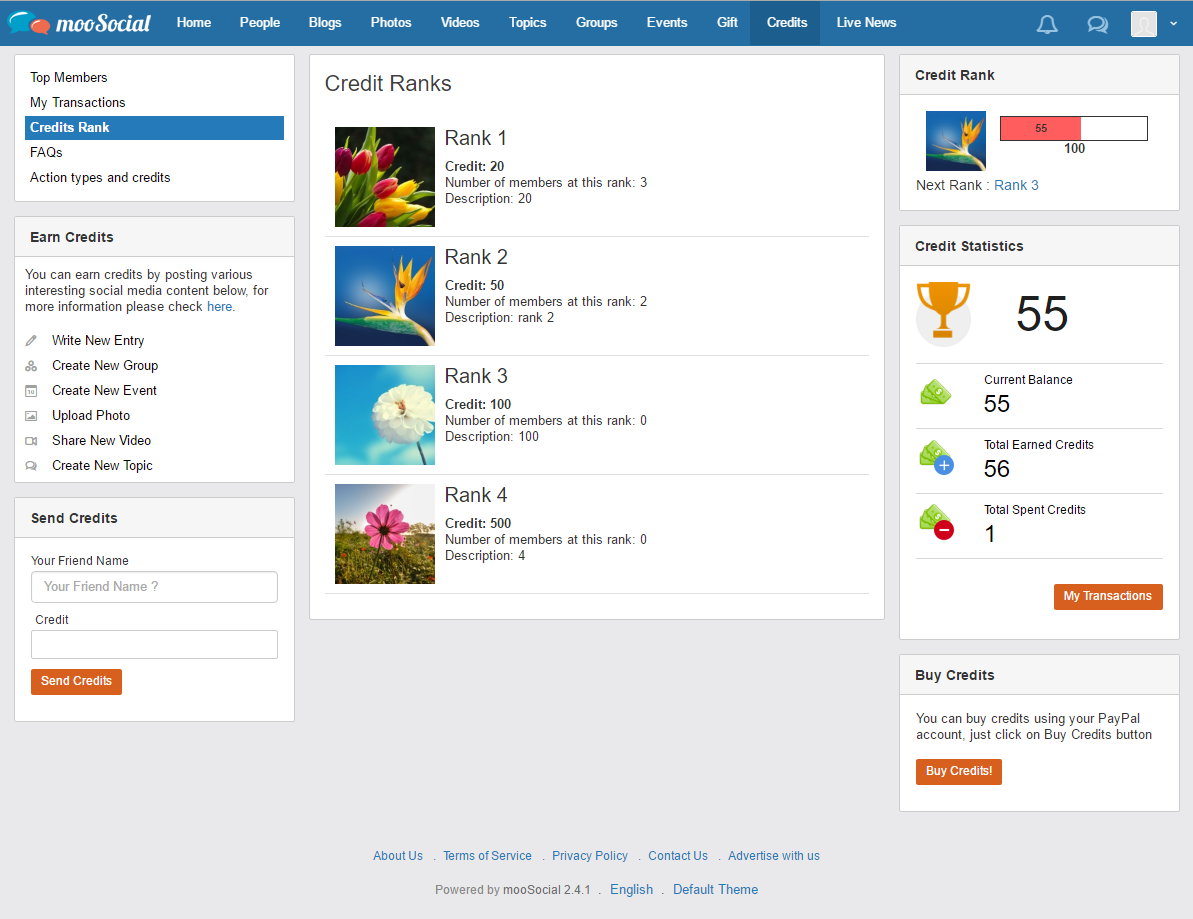Click the Total Earned Credits plus icon
This screenshot has width=1193, height=919.
[937, 458]
